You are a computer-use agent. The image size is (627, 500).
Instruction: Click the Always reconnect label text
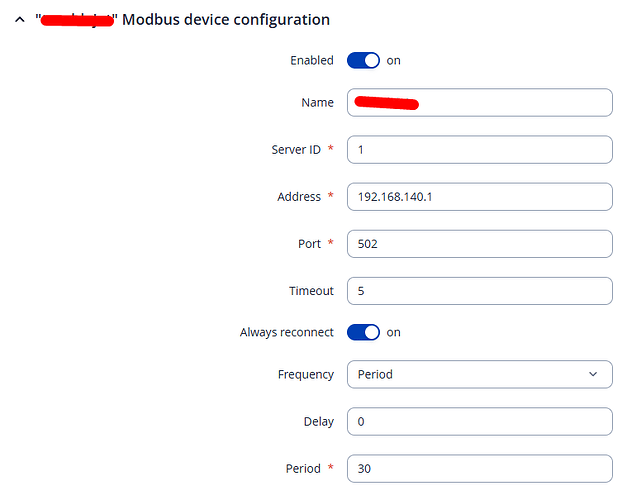[286, 332]
